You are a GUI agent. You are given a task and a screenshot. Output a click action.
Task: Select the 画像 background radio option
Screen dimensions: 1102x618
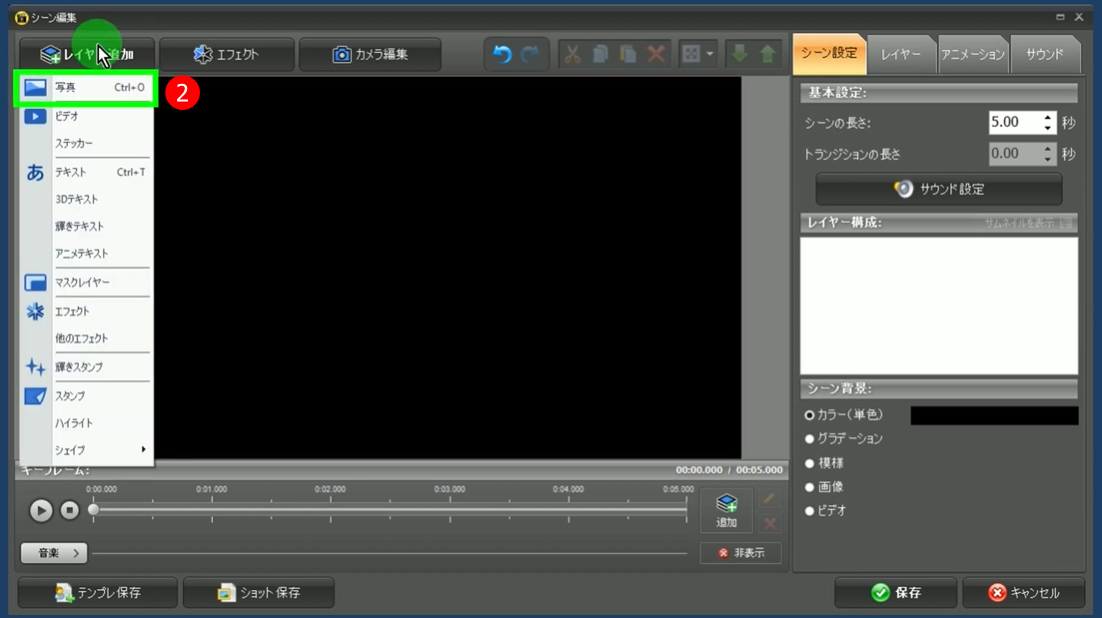point(810,487)
